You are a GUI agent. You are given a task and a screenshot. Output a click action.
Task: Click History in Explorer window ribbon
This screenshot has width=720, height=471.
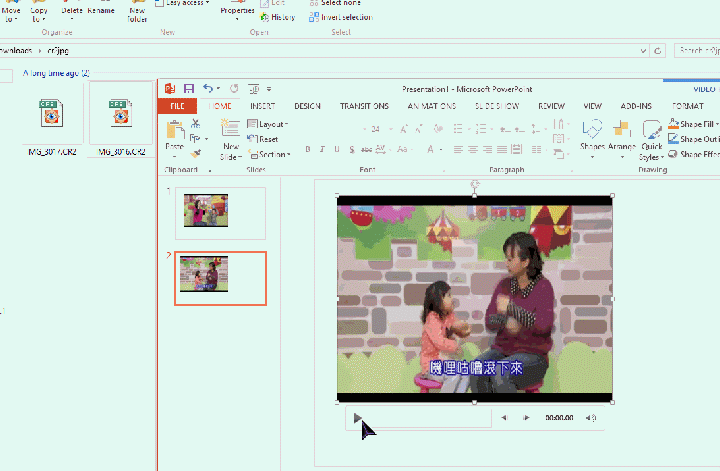278,17
